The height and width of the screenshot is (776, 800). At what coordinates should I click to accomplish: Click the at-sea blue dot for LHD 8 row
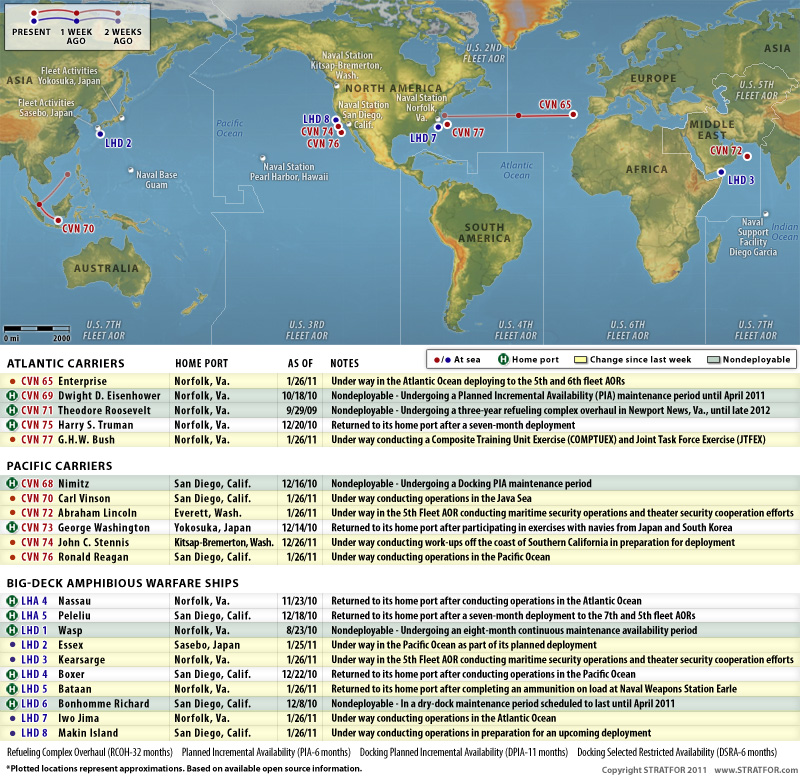12,733
